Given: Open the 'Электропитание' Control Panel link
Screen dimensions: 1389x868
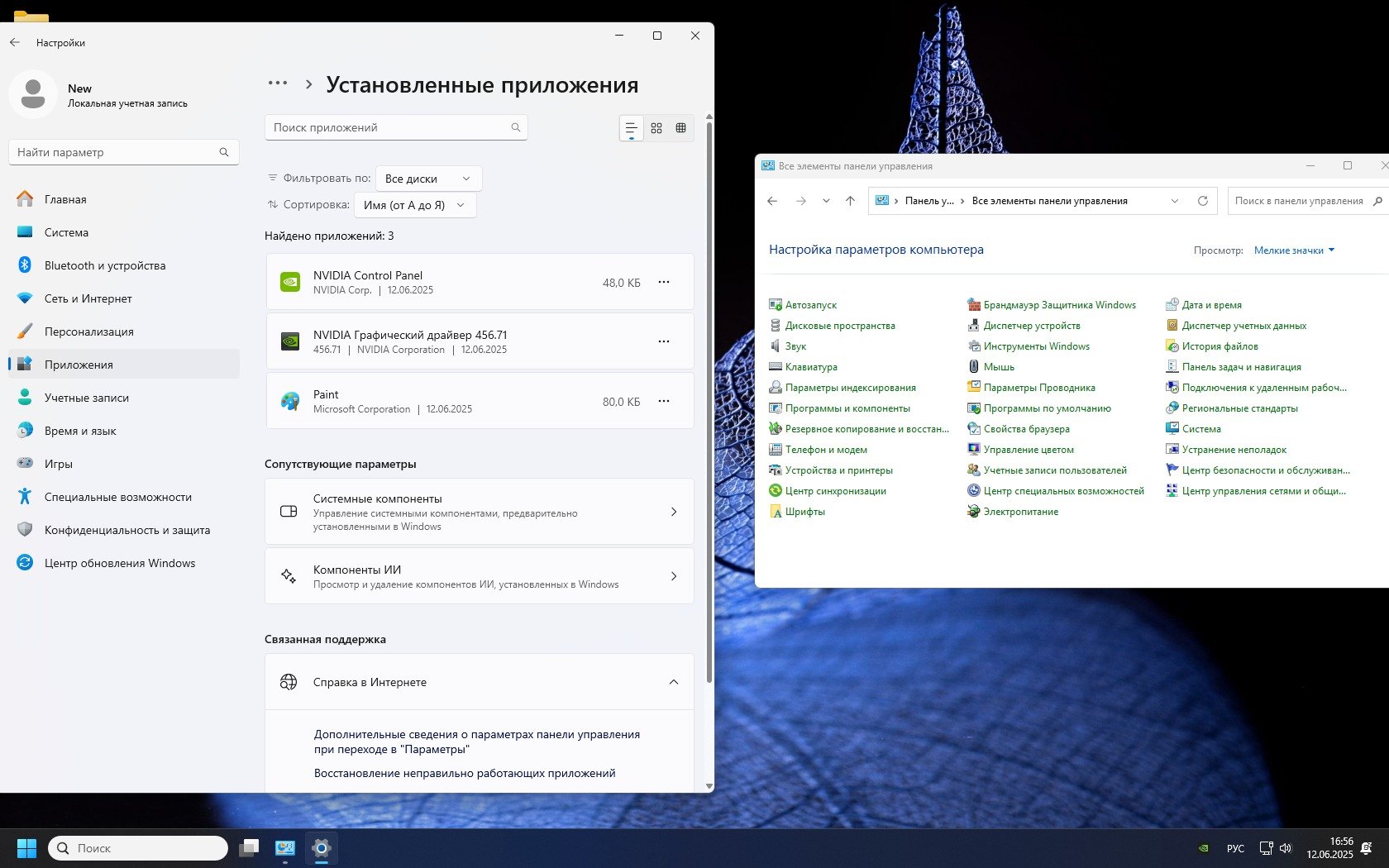Looking at the screenshot, I should coord(1020,512).
